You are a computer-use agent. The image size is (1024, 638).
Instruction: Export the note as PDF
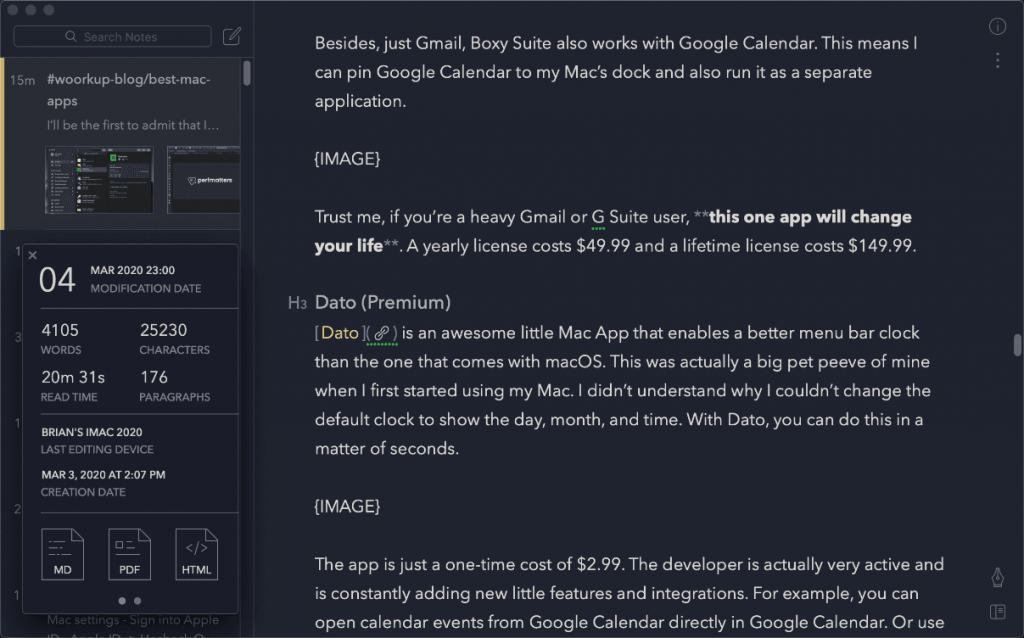(x=129, y=554)
